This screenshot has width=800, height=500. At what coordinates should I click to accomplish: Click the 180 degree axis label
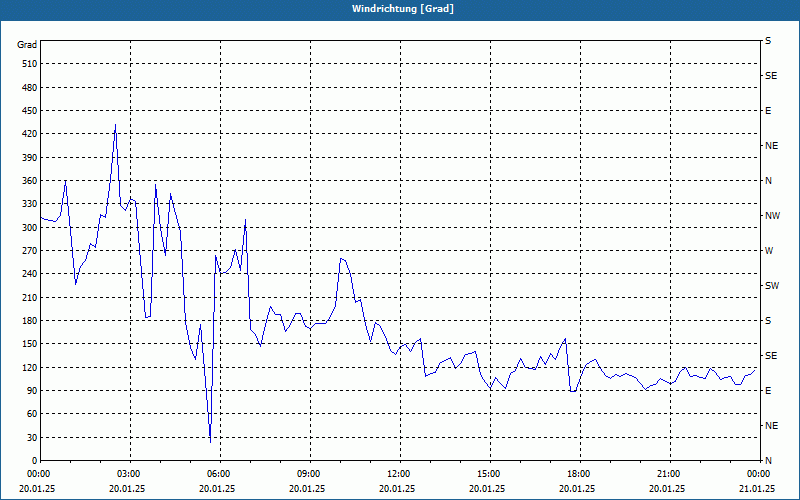[30, 321]
